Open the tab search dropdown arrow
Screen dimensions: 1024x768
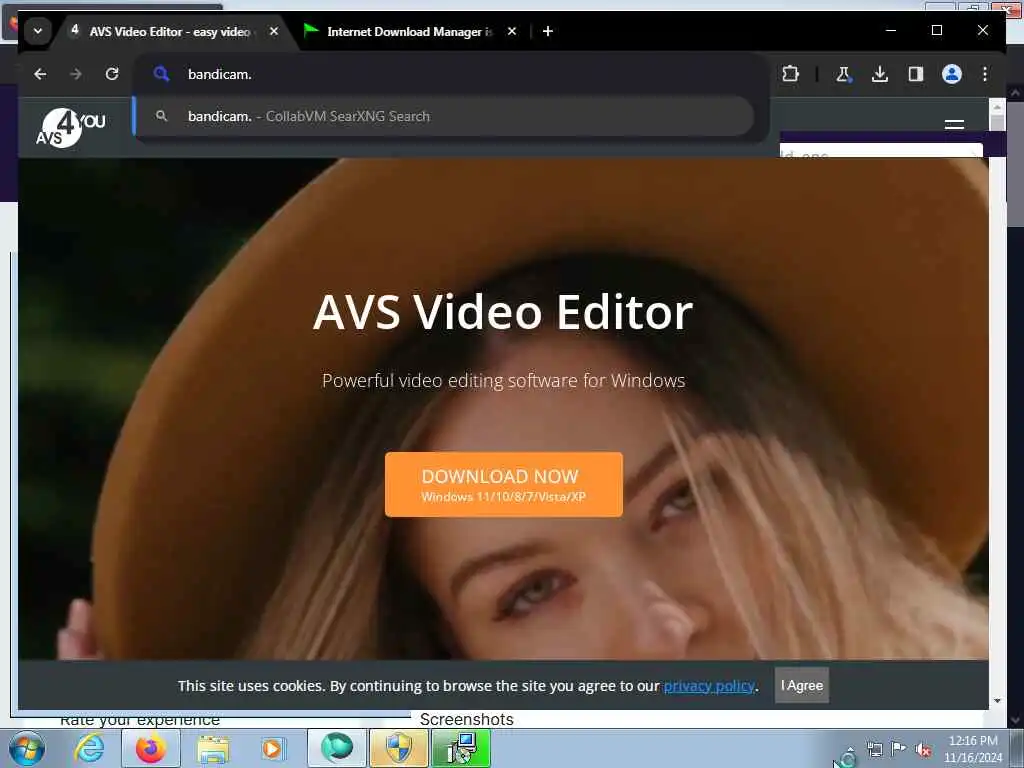point(38,31)
